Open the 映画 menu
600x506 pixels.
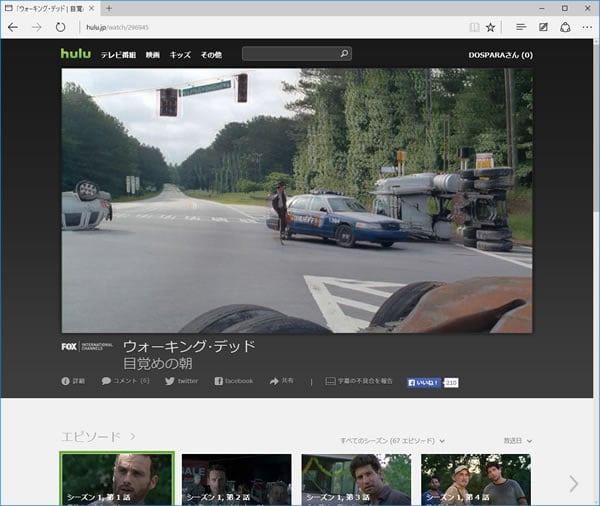pyautogui.click(x=152, y=55)
